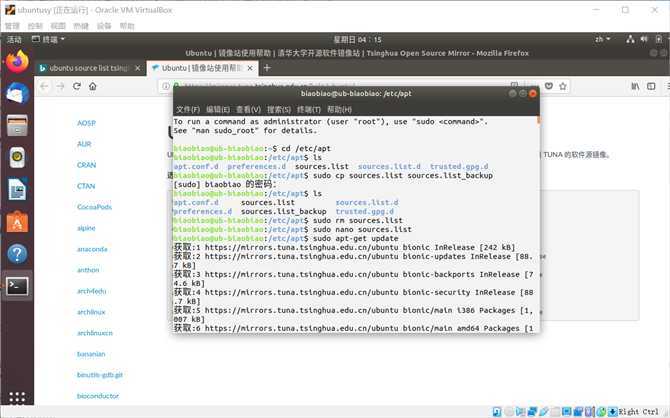
Task: Open the Files manager dock icon
Action: (17, 126)
